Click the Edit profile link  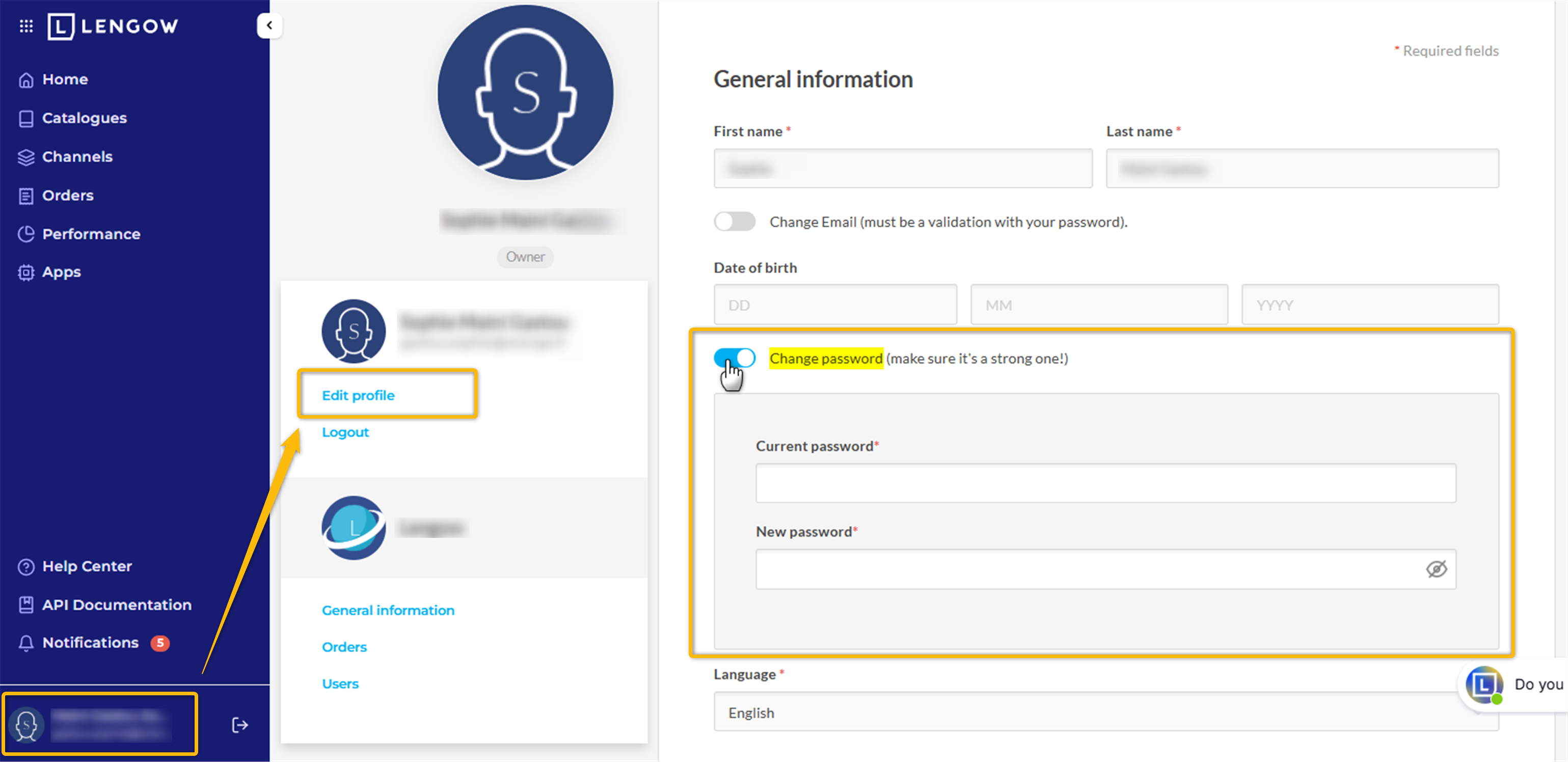(358, 396)
